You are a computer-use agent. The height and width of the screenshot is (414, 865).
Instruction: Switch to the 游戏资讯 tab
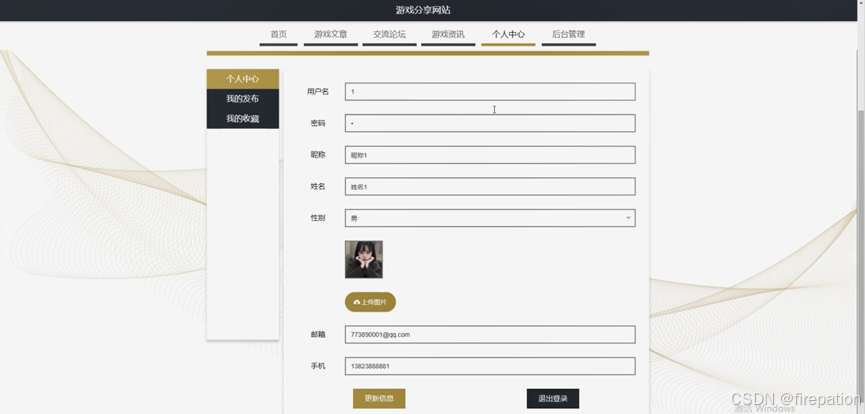[448, 34]
